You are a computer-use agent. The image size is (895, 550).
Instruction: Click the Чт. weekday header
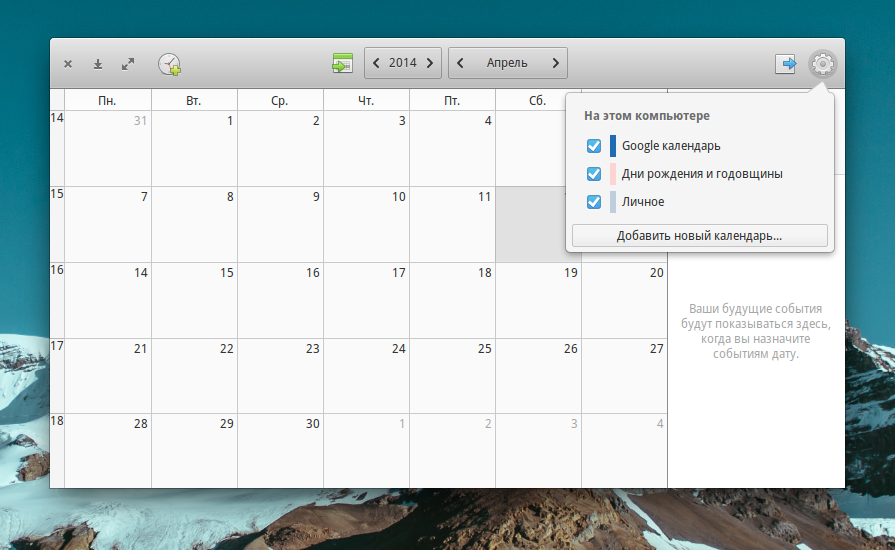(366, 101)
